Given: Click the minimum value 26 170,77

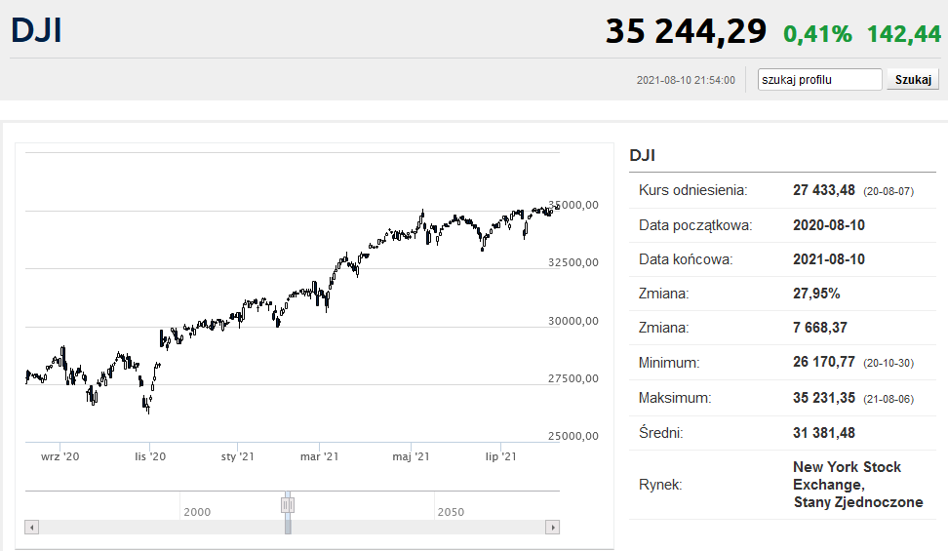Looking at the screenshot, I should click(824, 362).
